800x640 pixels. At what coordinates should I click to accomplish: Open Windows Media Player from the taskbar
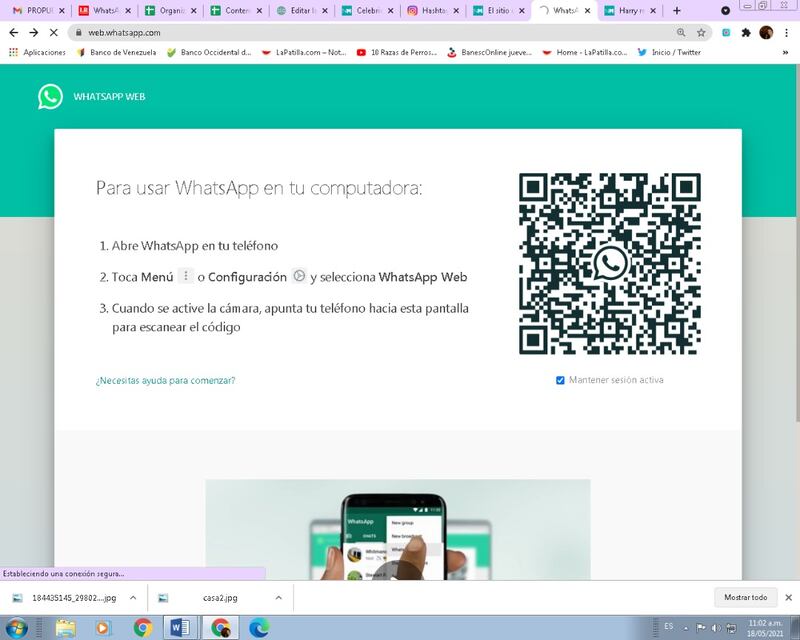point(103,627)
